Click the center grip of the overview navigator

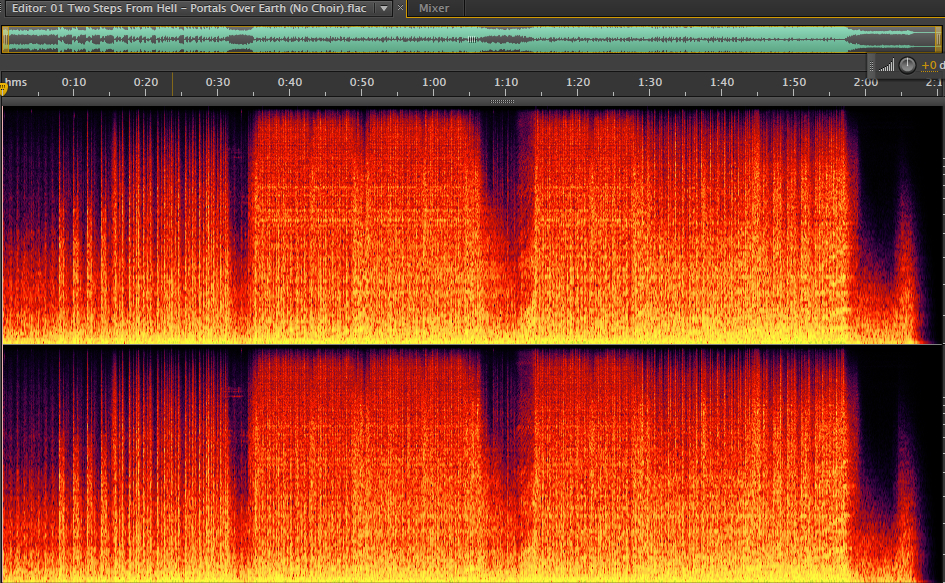click(472, 40)
